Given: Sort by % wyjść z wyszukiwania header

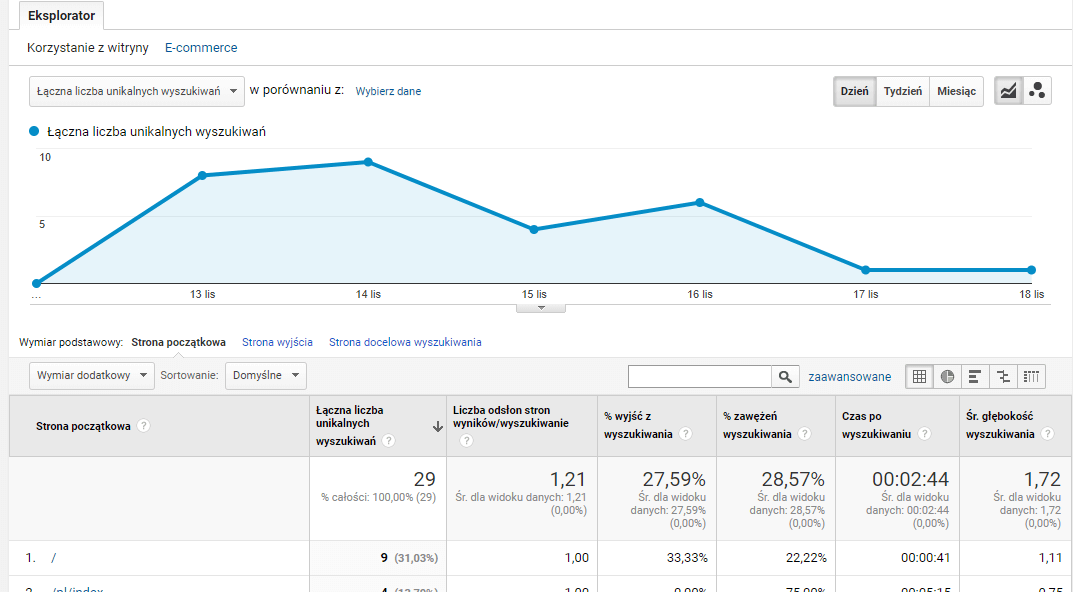Looking at the screenshot, I should tap(638, 425).
